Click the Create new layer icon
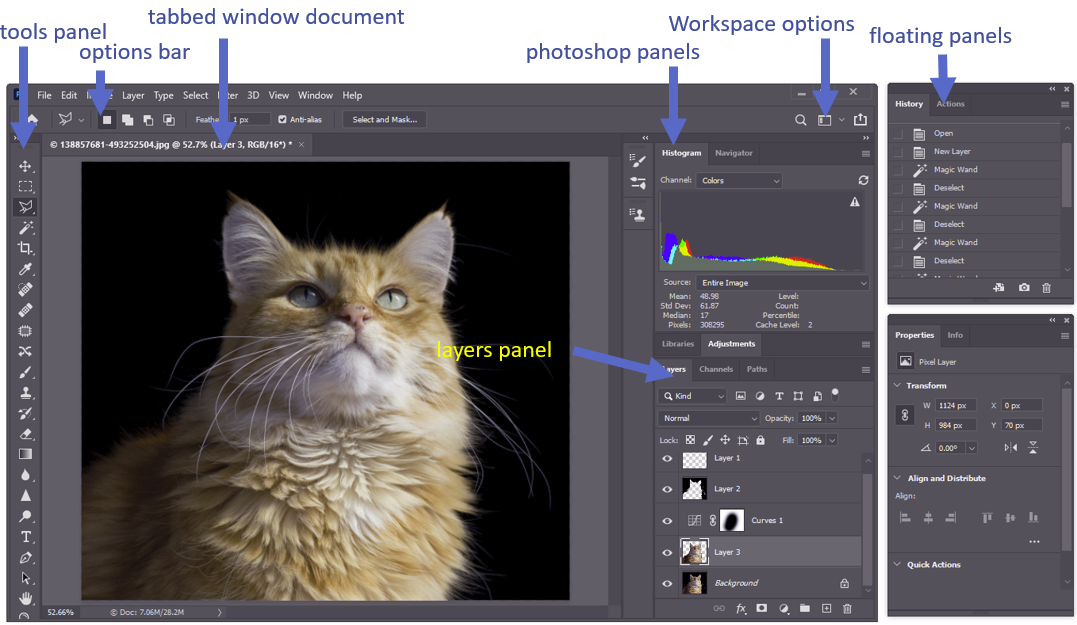 click(x=827, y=607)
